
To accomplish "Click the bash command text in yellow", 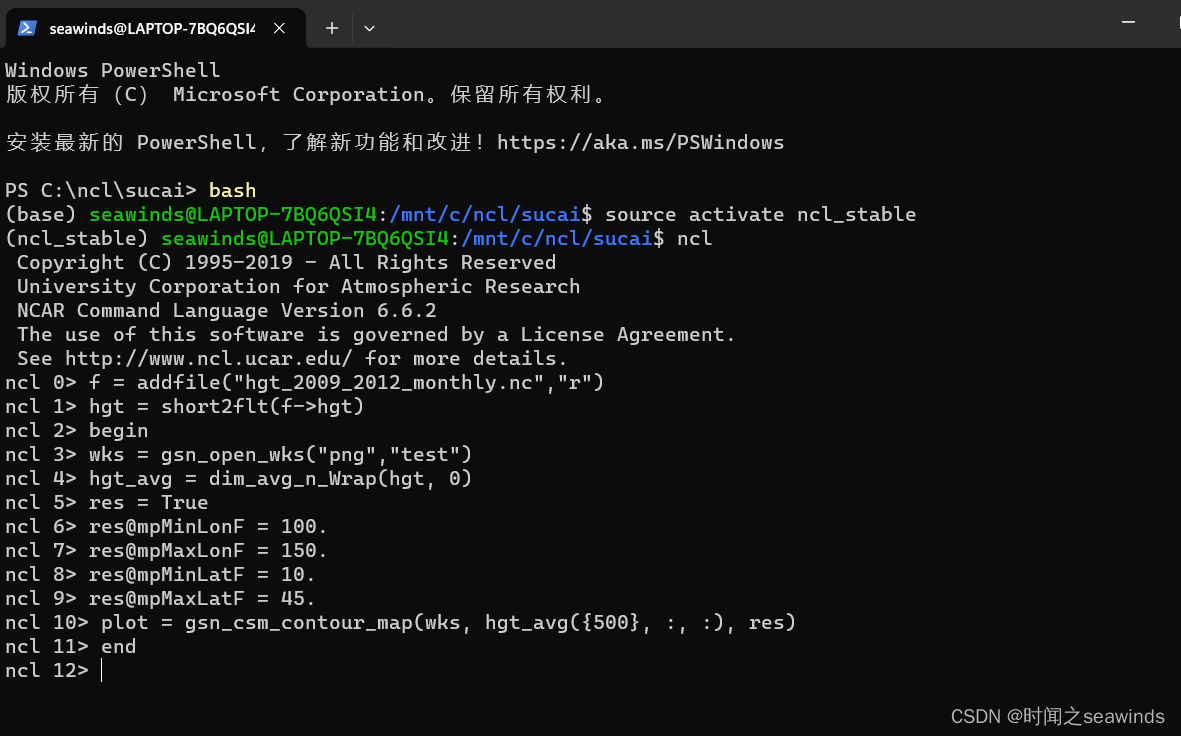I will [231, 190].
